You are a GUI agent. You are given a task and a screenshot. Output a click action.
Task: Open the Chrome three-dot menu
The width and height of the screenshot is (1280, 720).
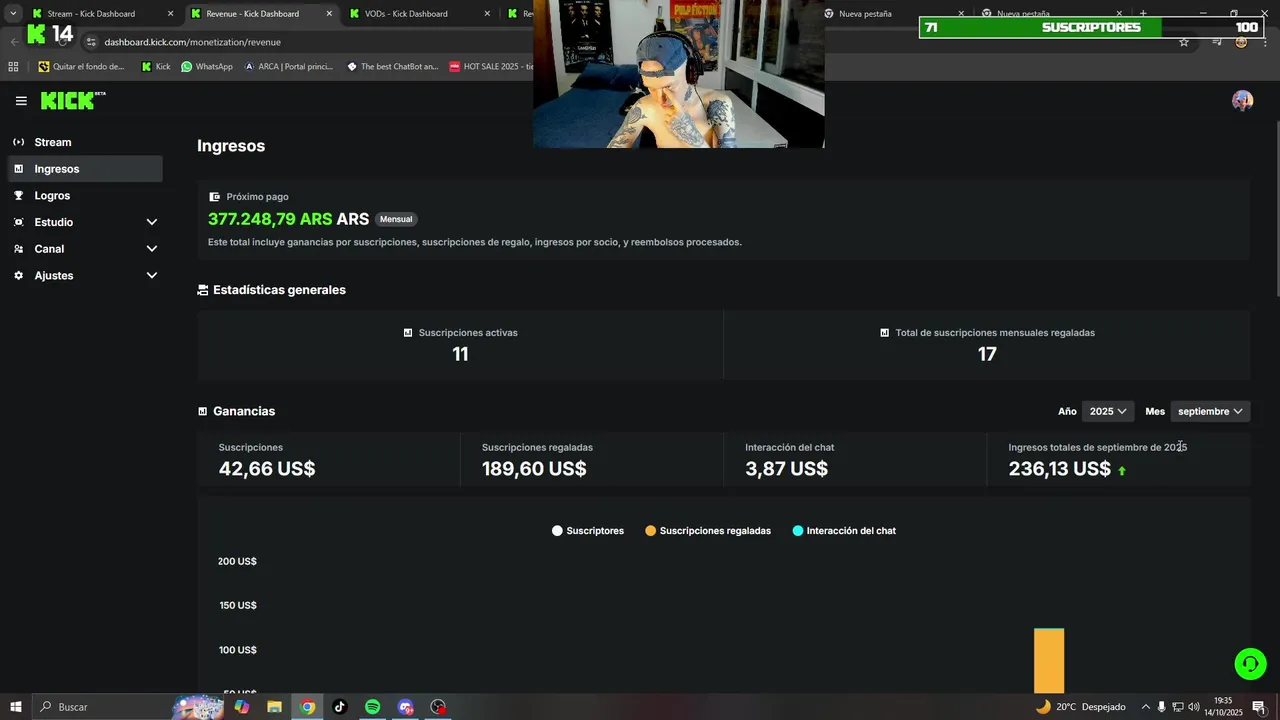[1266, 42]
